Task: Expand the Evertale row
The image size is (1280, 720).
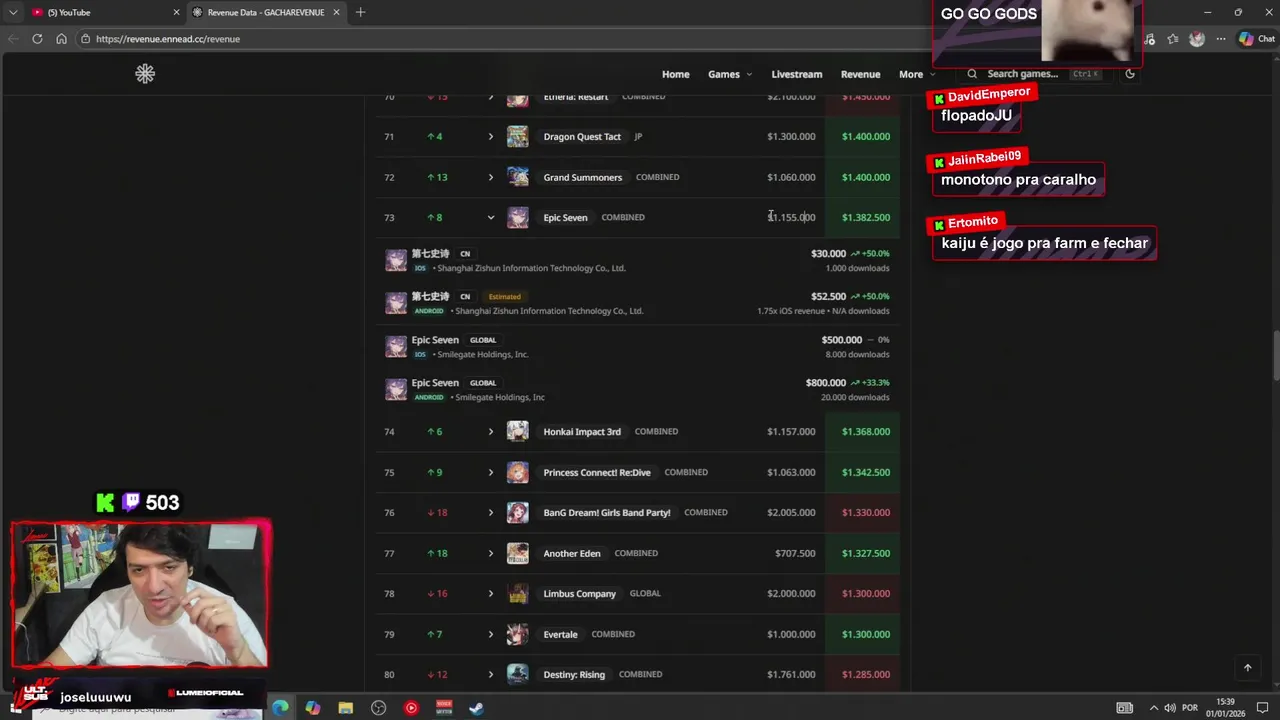Action: point(490,634)
